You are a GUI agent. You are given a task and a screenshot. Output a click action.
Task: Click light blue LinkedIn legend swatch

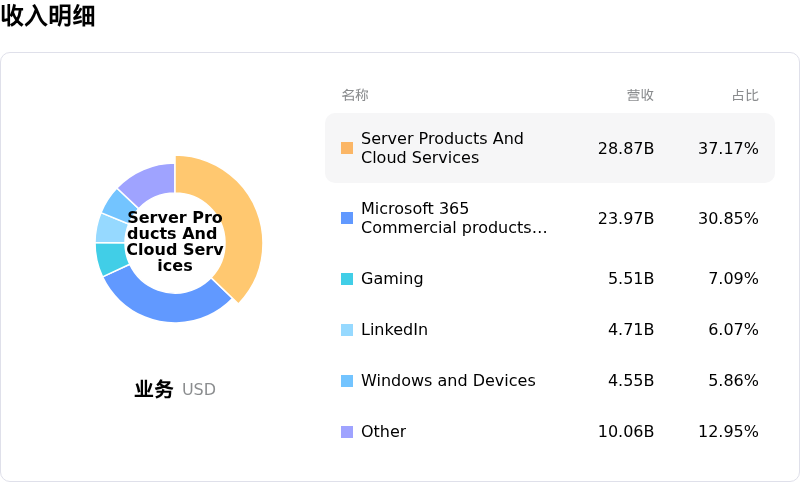point(347,330)
